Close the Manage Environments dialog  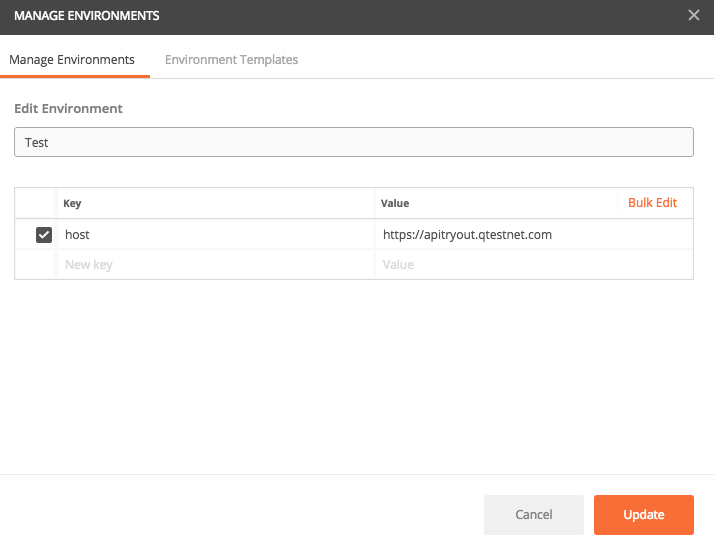694,16
